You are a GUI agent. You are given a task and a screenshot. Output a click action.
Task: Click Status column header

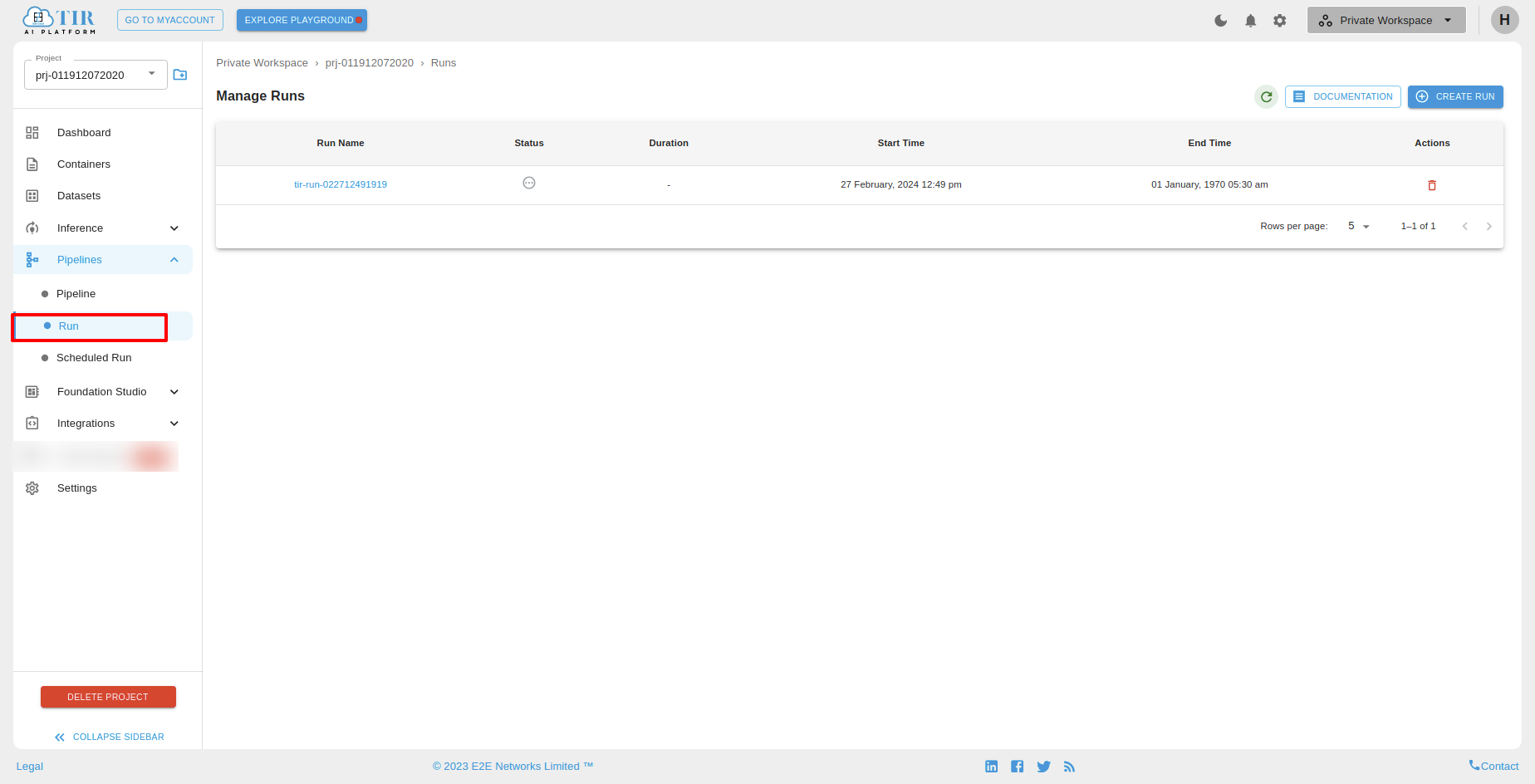point(529,143)
